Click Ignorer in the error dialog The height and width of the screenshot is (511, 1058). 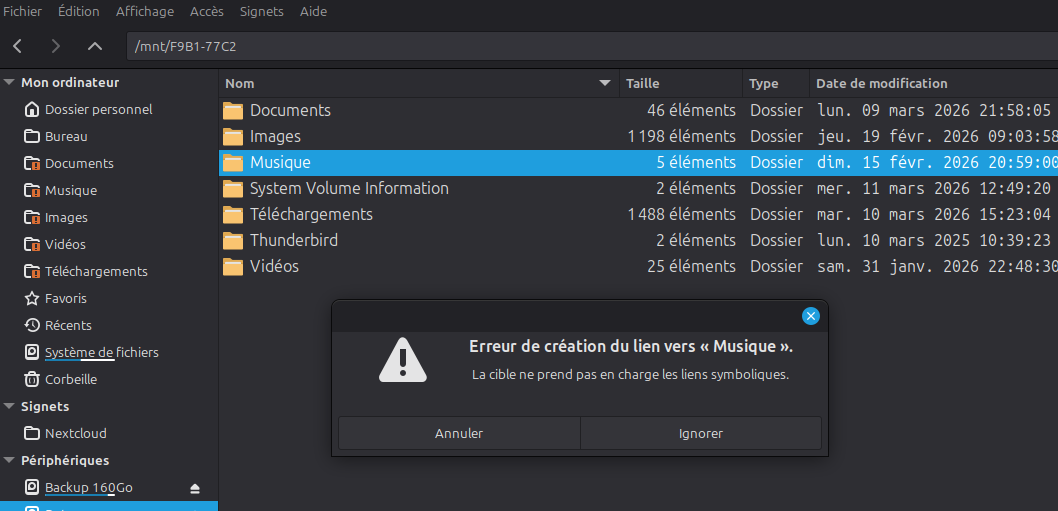[x=700, y=433]
